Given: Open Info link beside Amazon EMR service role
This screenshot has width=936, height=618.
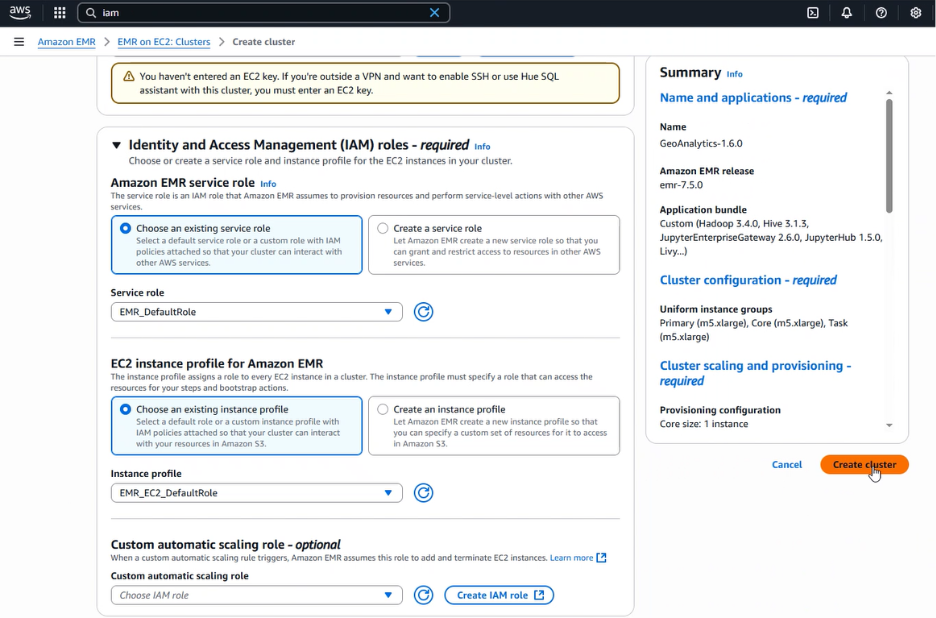Looking at the screenshot, I should (268, 184).
